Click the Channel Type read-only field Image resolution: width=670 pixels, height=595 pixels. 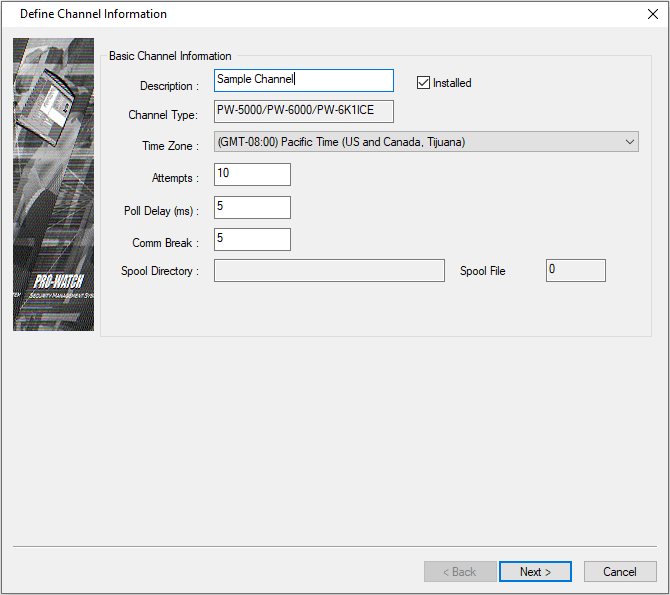tap(304, 111)
